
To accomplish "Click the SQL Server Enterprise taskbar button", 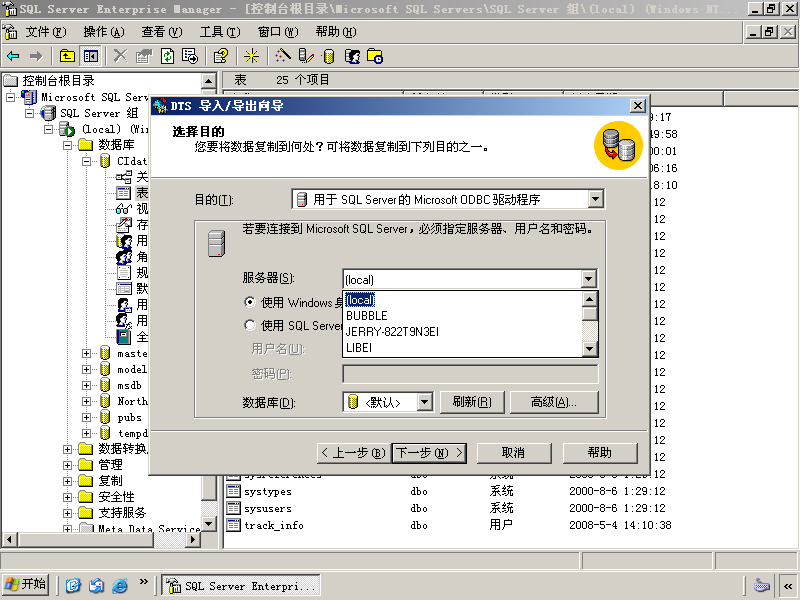I will [x=241, y=585].
